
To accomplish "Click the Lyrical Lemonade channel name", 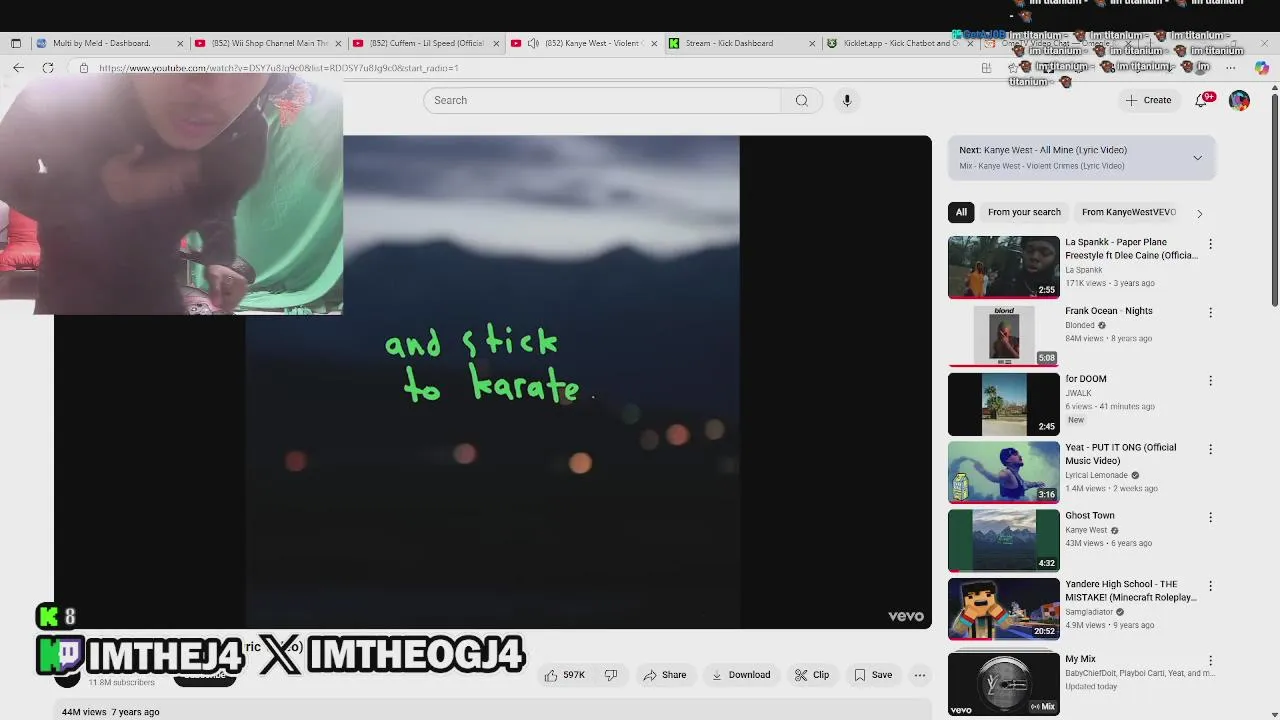I will tap(1096, 476).
